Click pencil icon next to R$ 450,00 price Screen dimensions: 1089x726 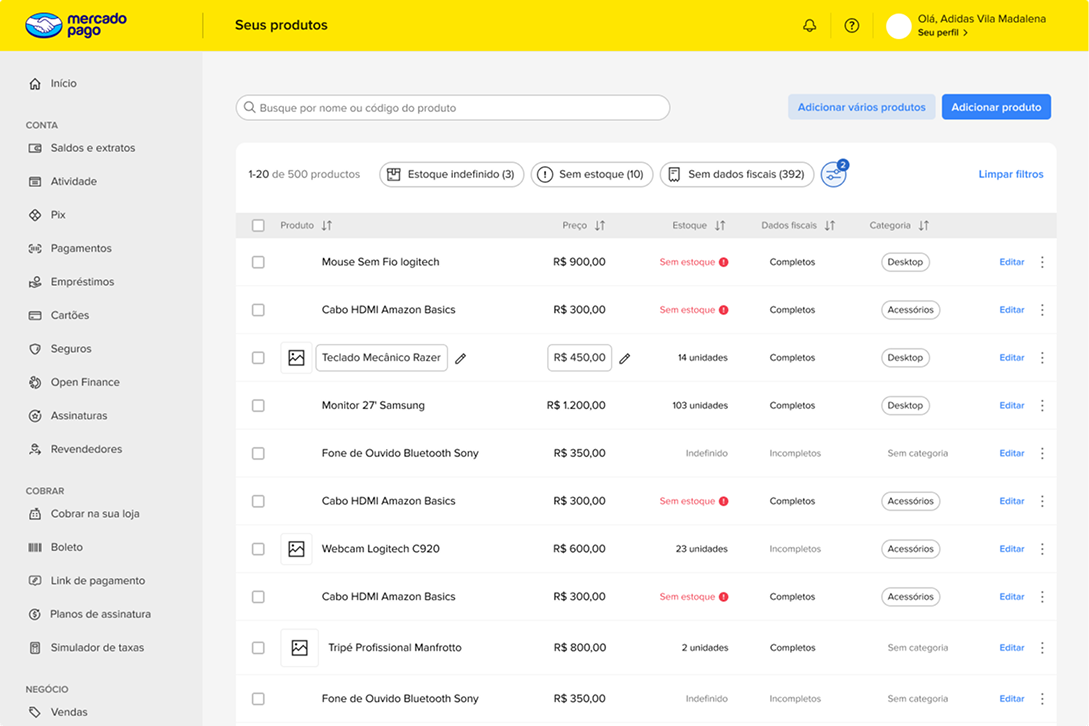pos(624,358)
